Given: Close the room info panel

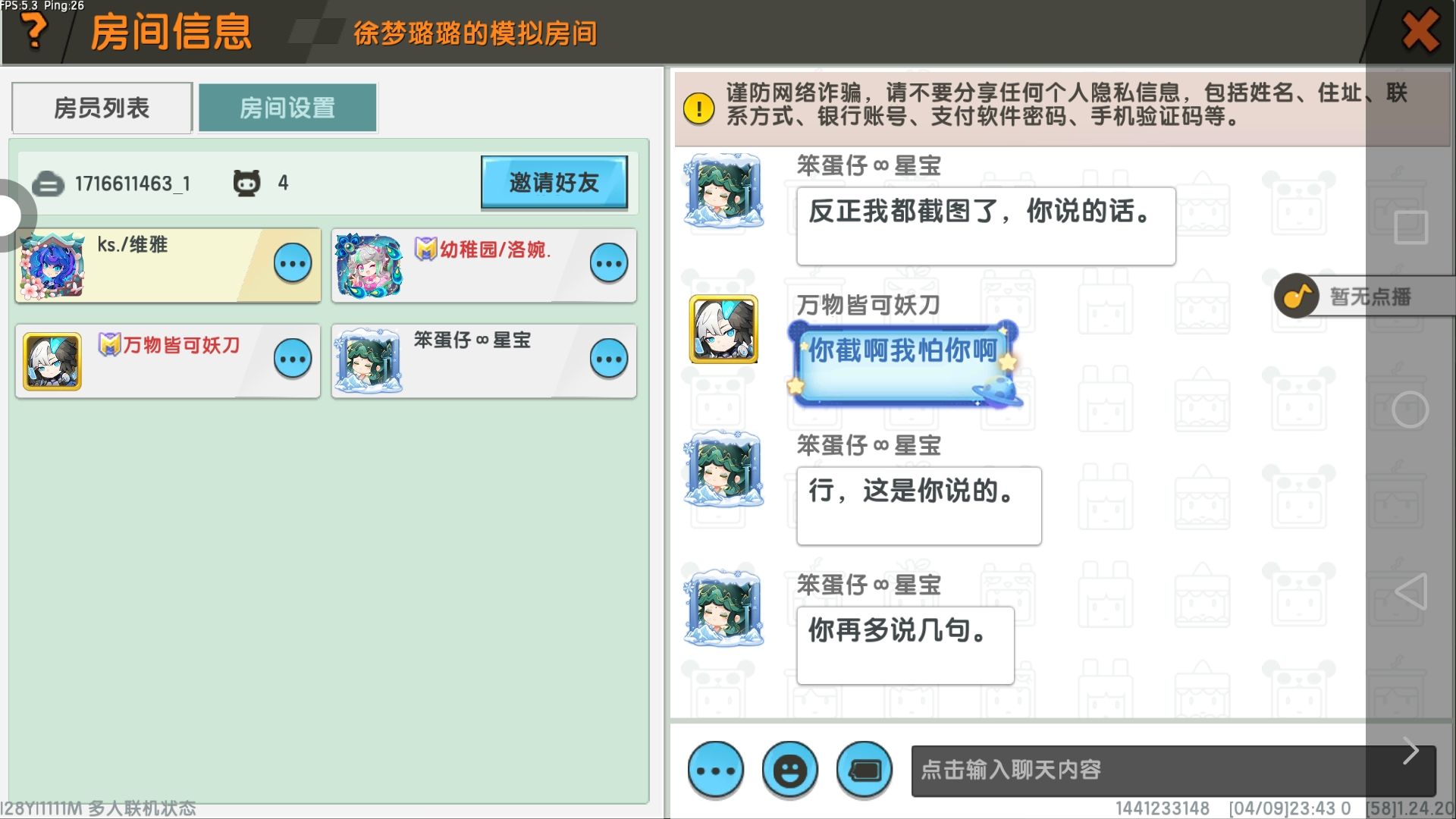Looking at the screenshot, I should click(1420, 30).
